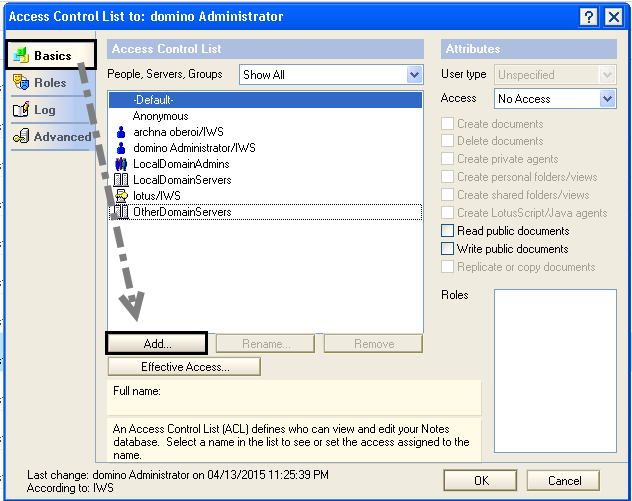
Task: Click the group icon beside LocalDomainAdmins
Action: (x=121, y=164)
